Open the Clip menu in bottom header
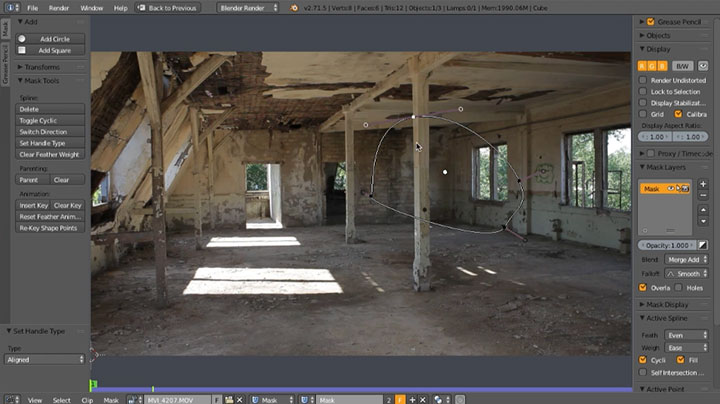Viewport: 720px width, 404px height. click(x=87, y=400)
